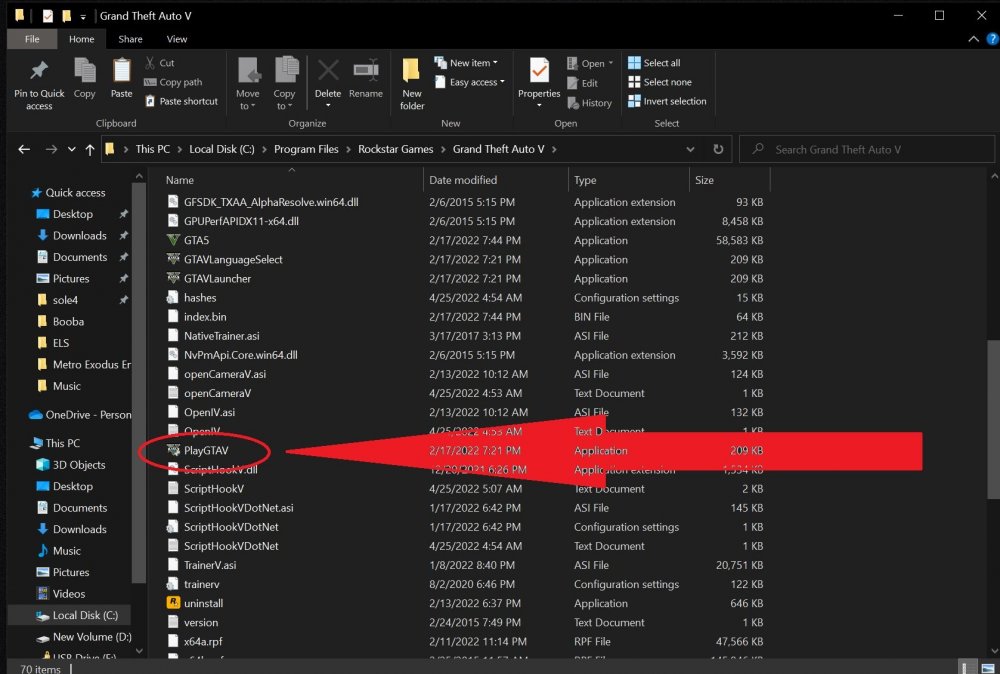Click the red X Delete icon
Viewport: 1000px width, 674px height.
(x=328, y=72)
